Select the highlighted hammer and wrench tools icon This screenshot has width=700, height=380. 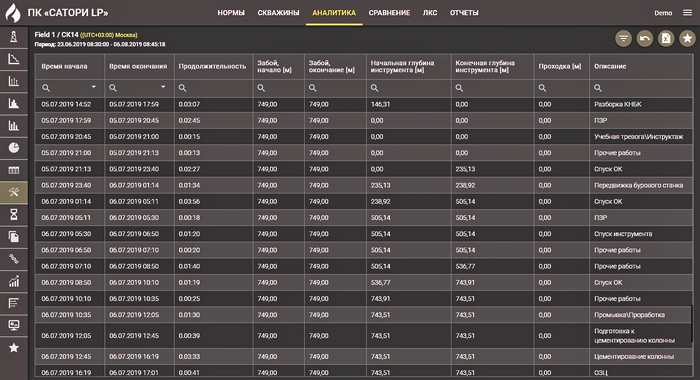click(14, 192)
